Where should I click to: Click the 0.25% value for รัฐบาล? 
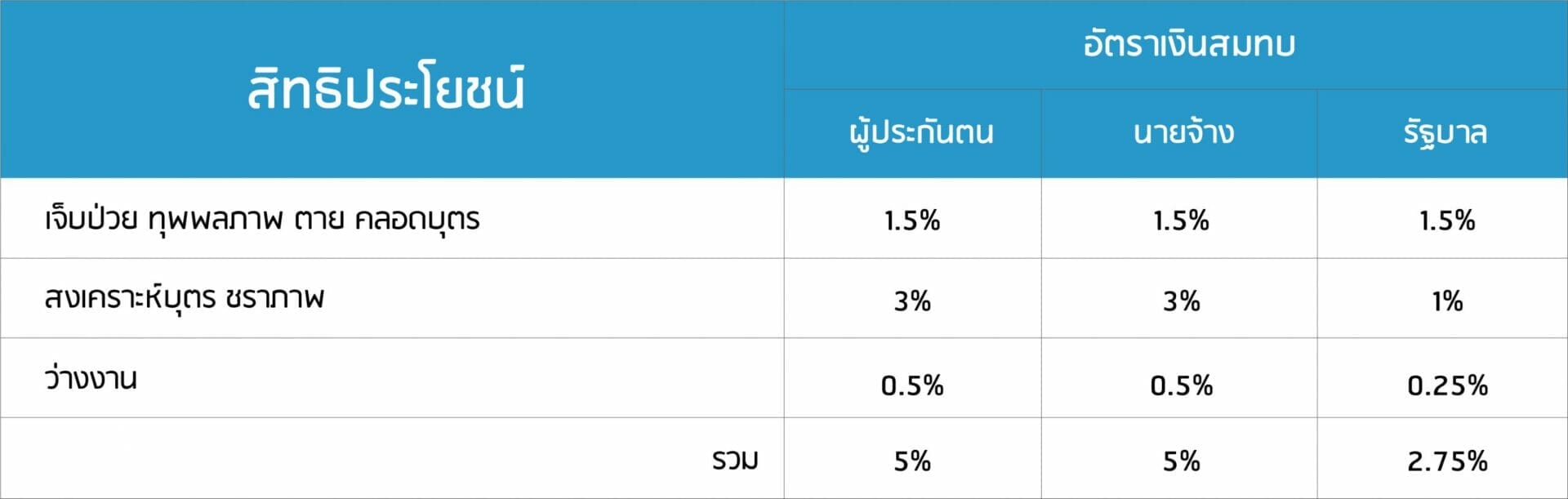pyautogui.click(x=1447, y=385)
